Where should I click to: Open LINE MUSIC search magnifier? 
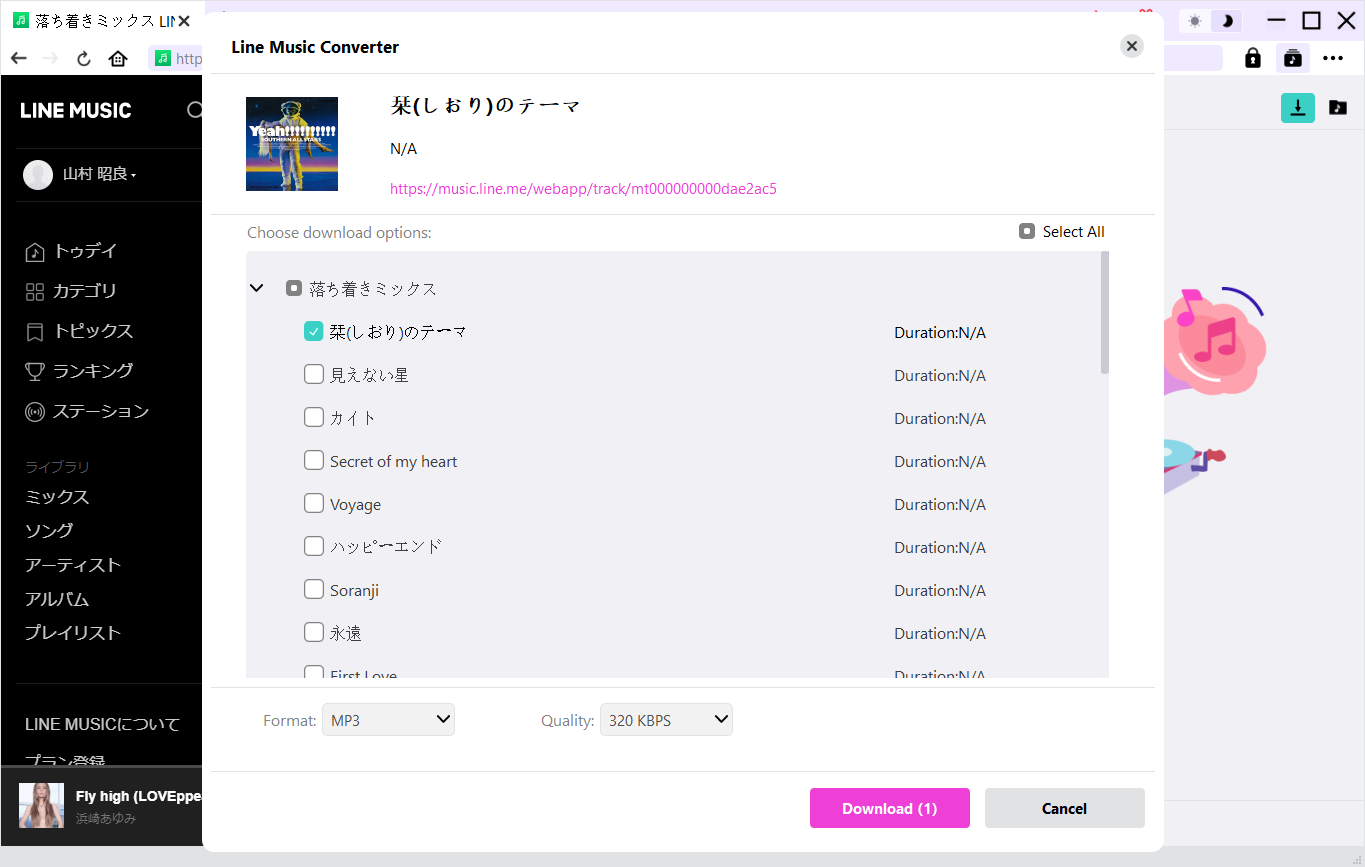[195, 110]
